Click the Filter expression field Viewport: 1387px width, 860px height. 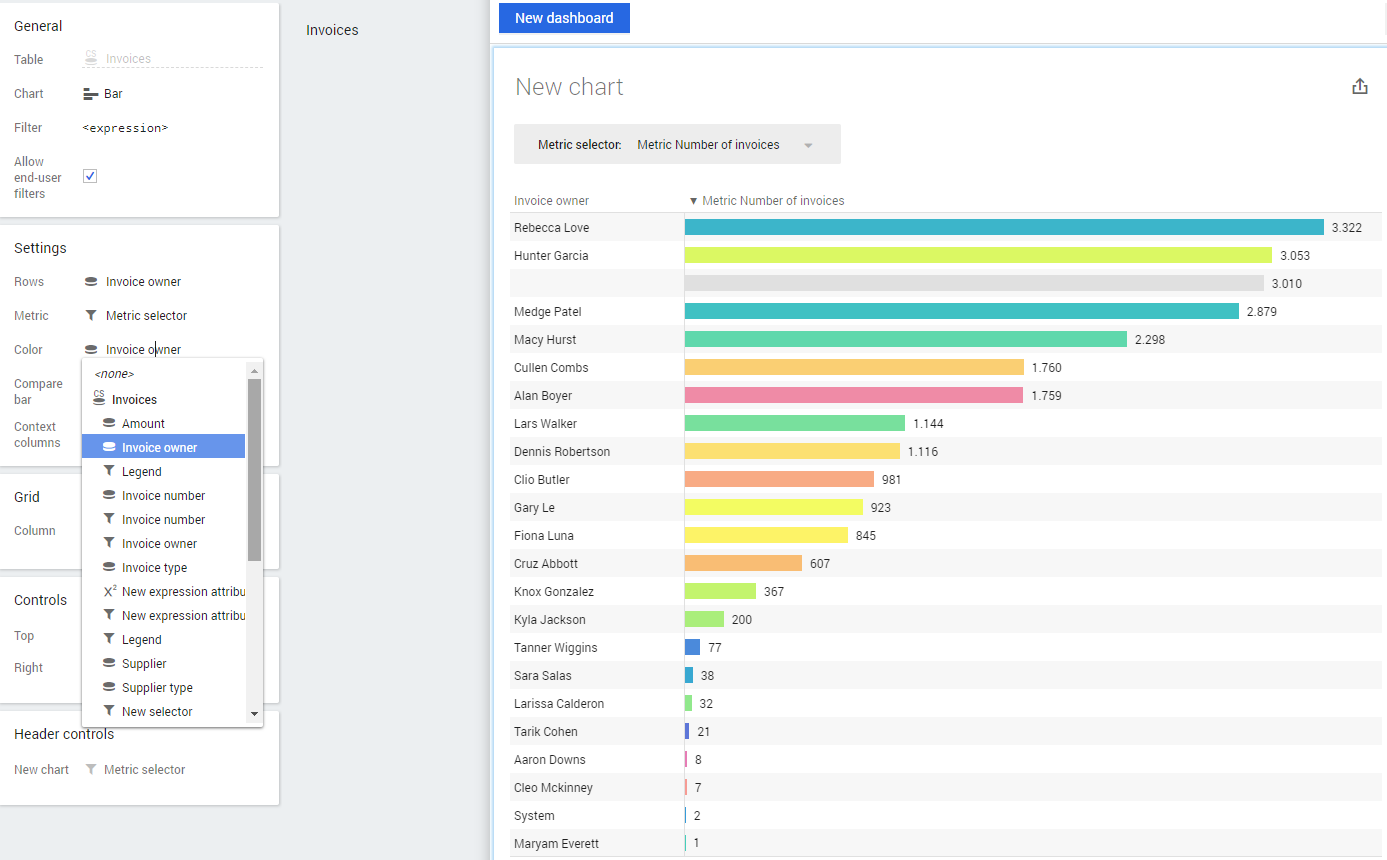(125, 128)
